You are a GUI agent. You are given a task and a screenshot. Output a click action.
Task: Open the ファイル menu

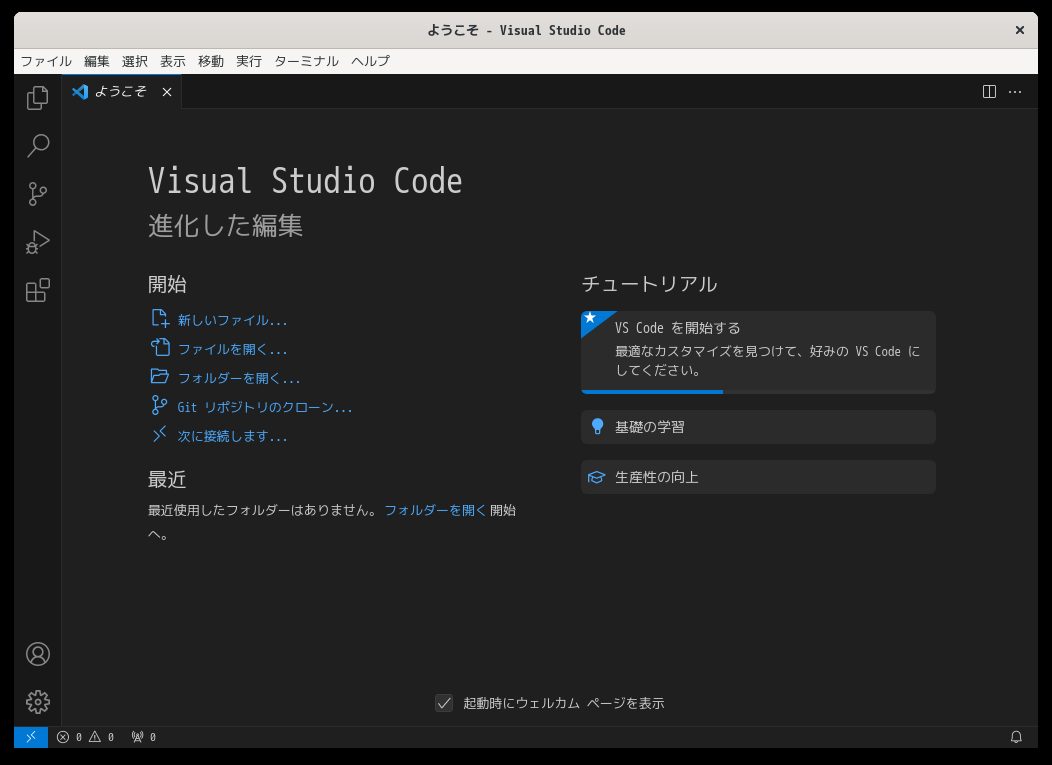[46, 61]
